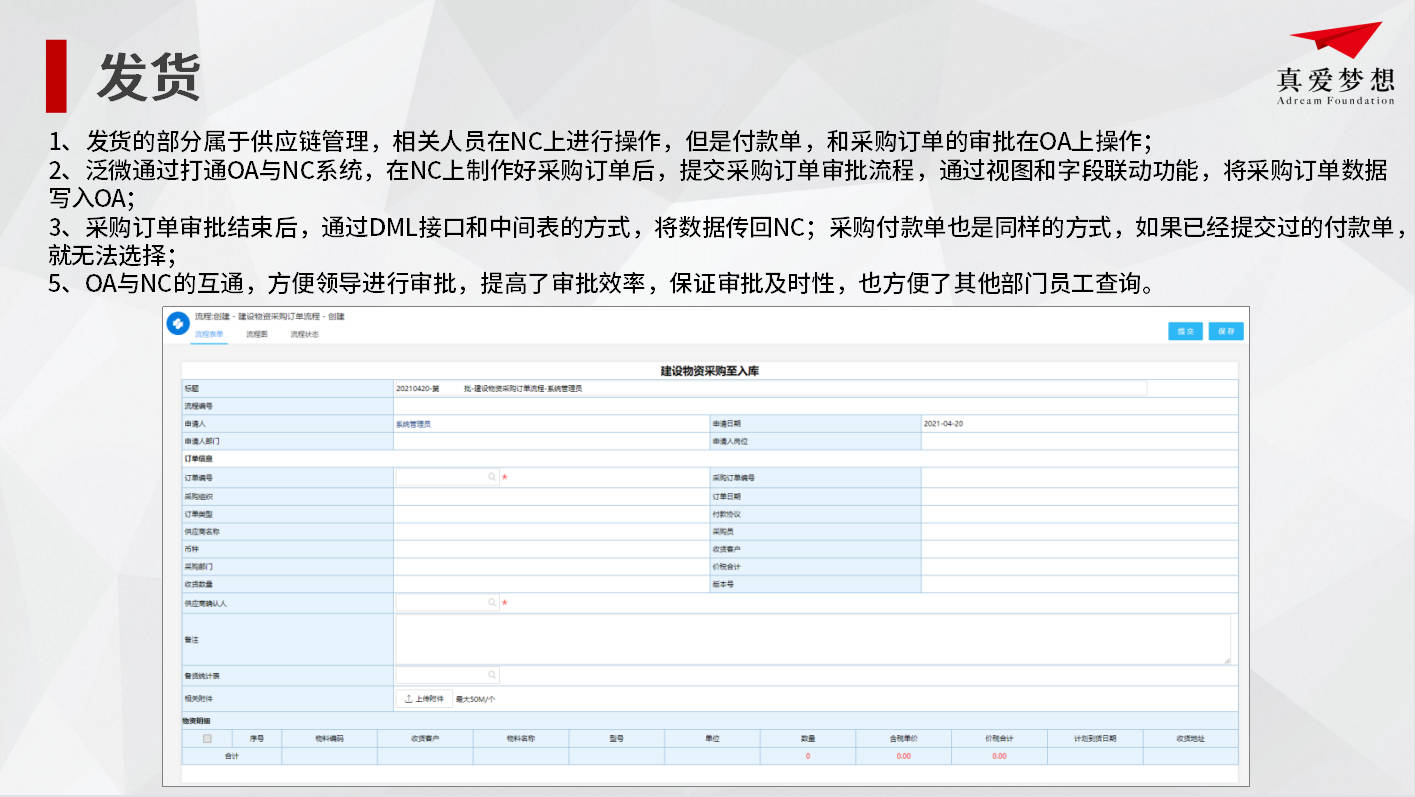Click the 保存 button
1415x797 pixels.
[x=1226, y=331]
